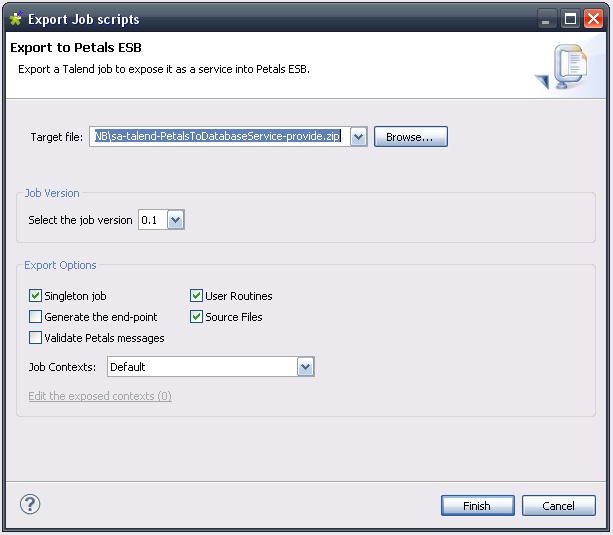Toggle the Source Files checkbox
This screenshot has width=613, height=535.
[x=197, y=317]
